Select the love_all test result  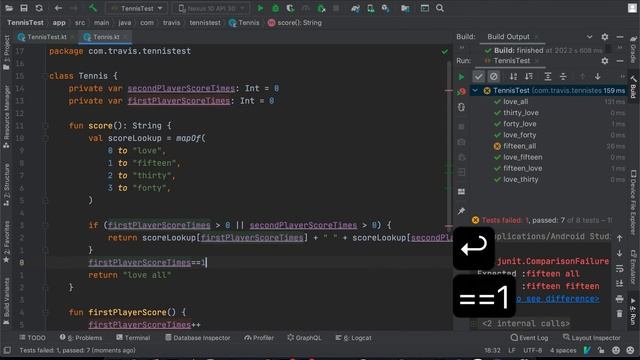[x=516, y=102]
